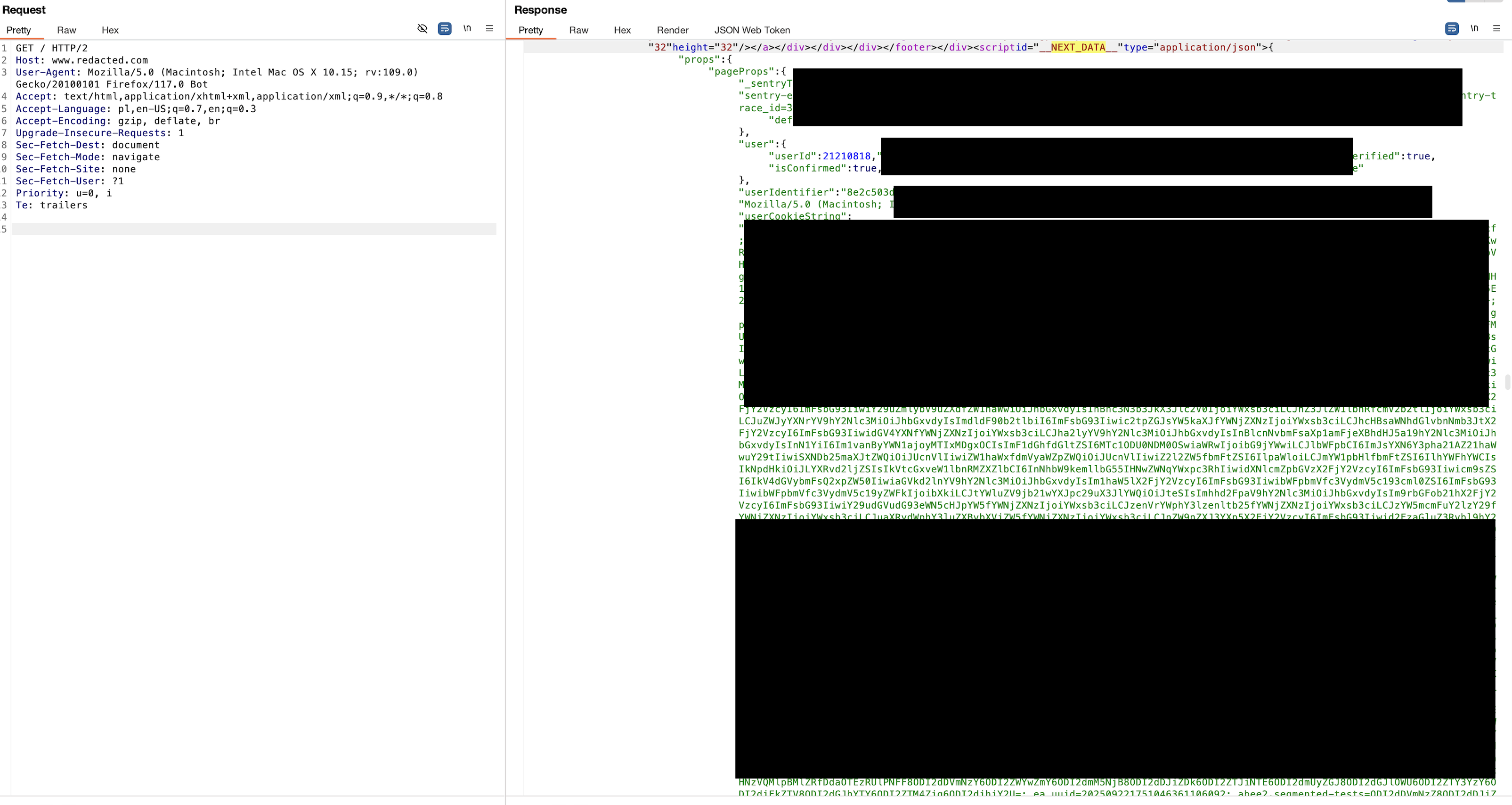This screenshot has width=1512, height=805.
Task: Click the Response panel title
Action: pos(540,10)
